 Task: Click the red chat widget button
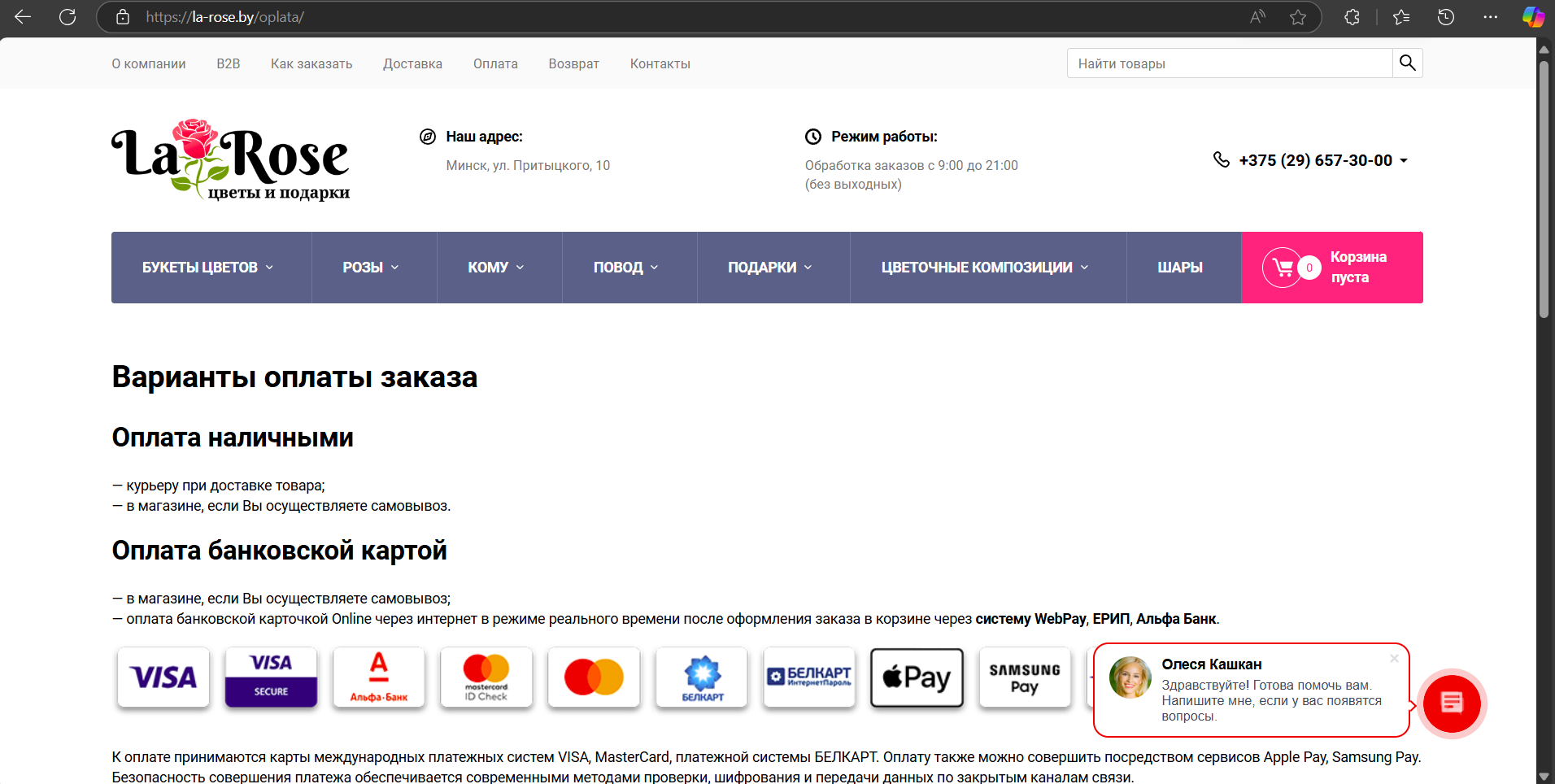point(1453,703)
